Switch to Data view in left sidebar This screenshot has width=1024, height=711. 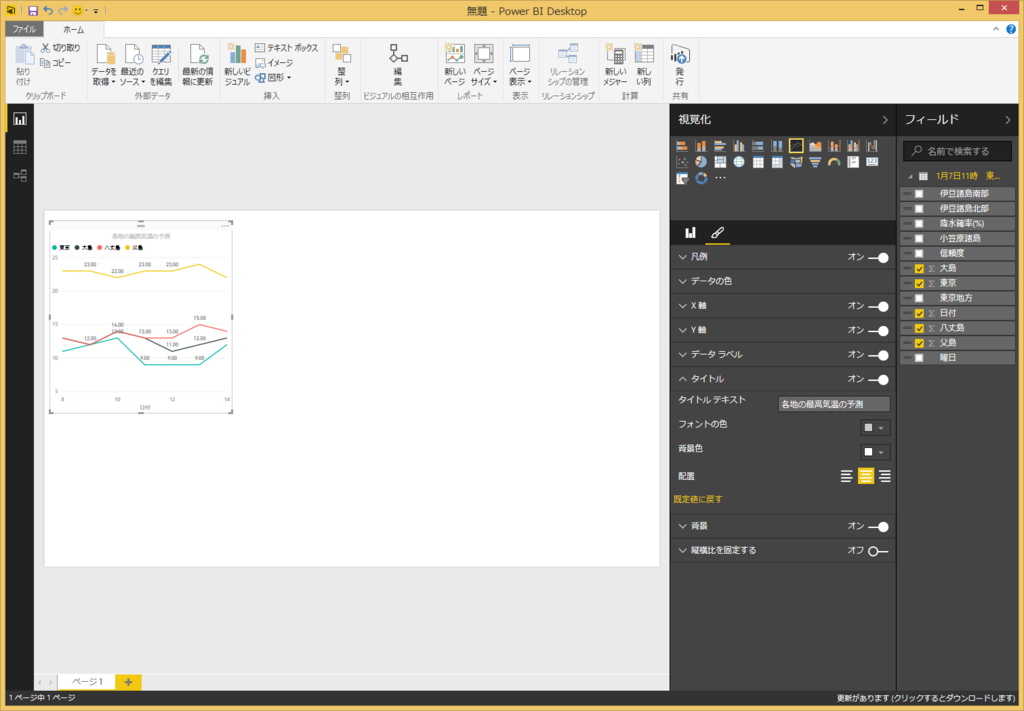point(20,147)
